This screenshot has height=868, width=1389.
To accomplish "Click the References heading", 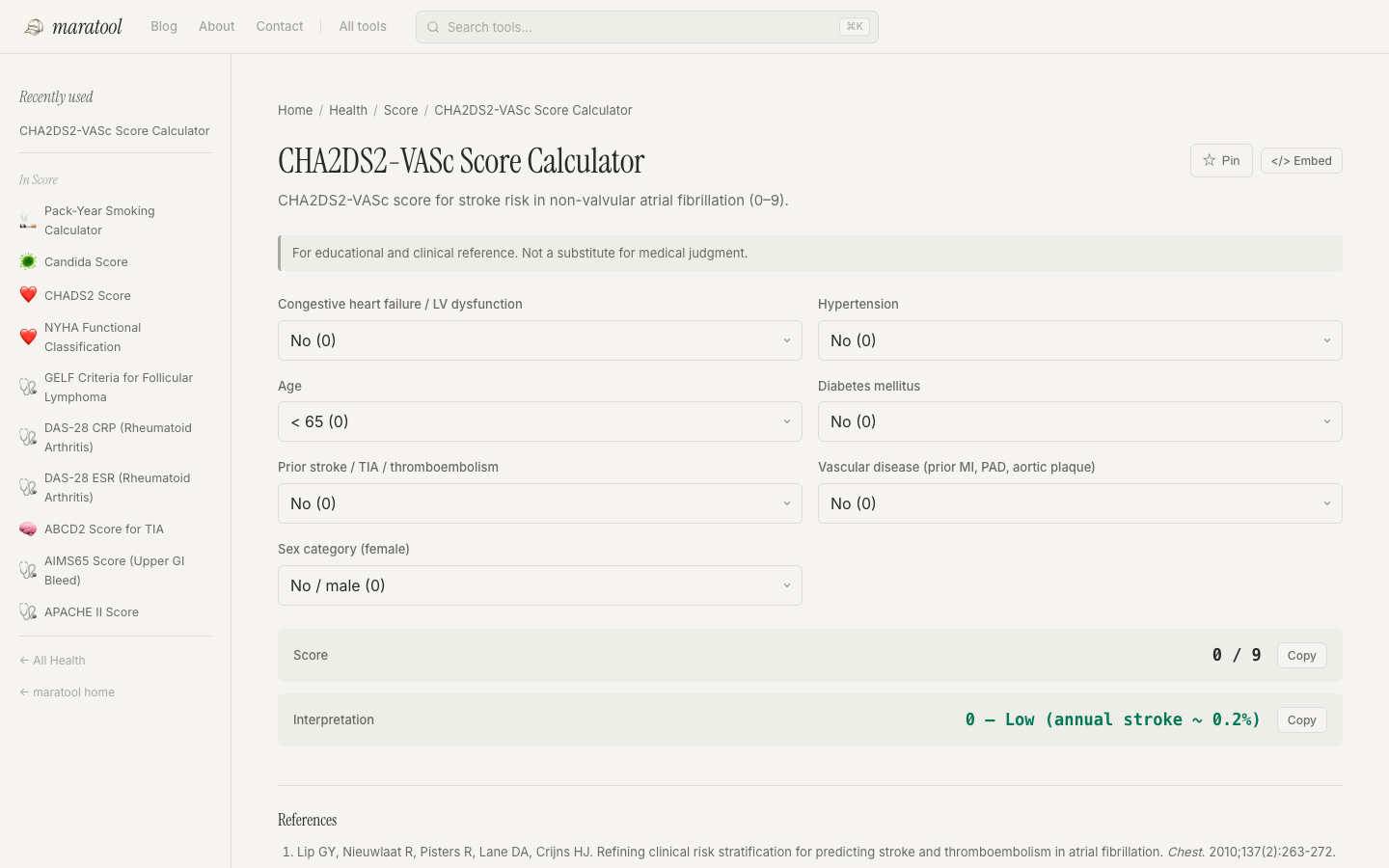I will (308, 820).
